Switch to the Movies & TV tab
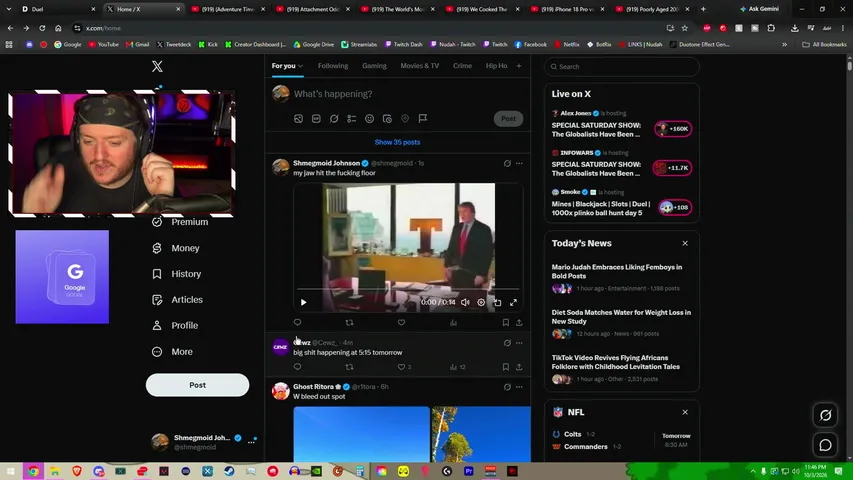 [419, 66]
